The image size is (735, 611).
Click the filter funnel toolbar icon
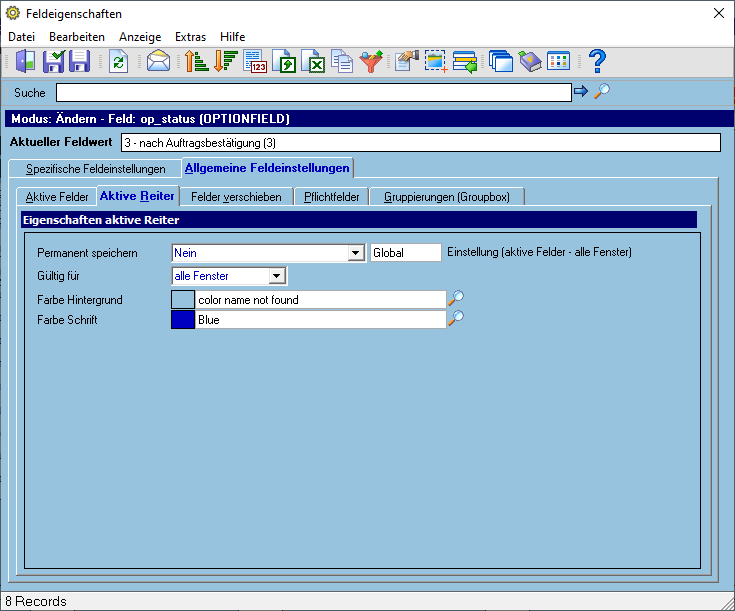point(371,61)
